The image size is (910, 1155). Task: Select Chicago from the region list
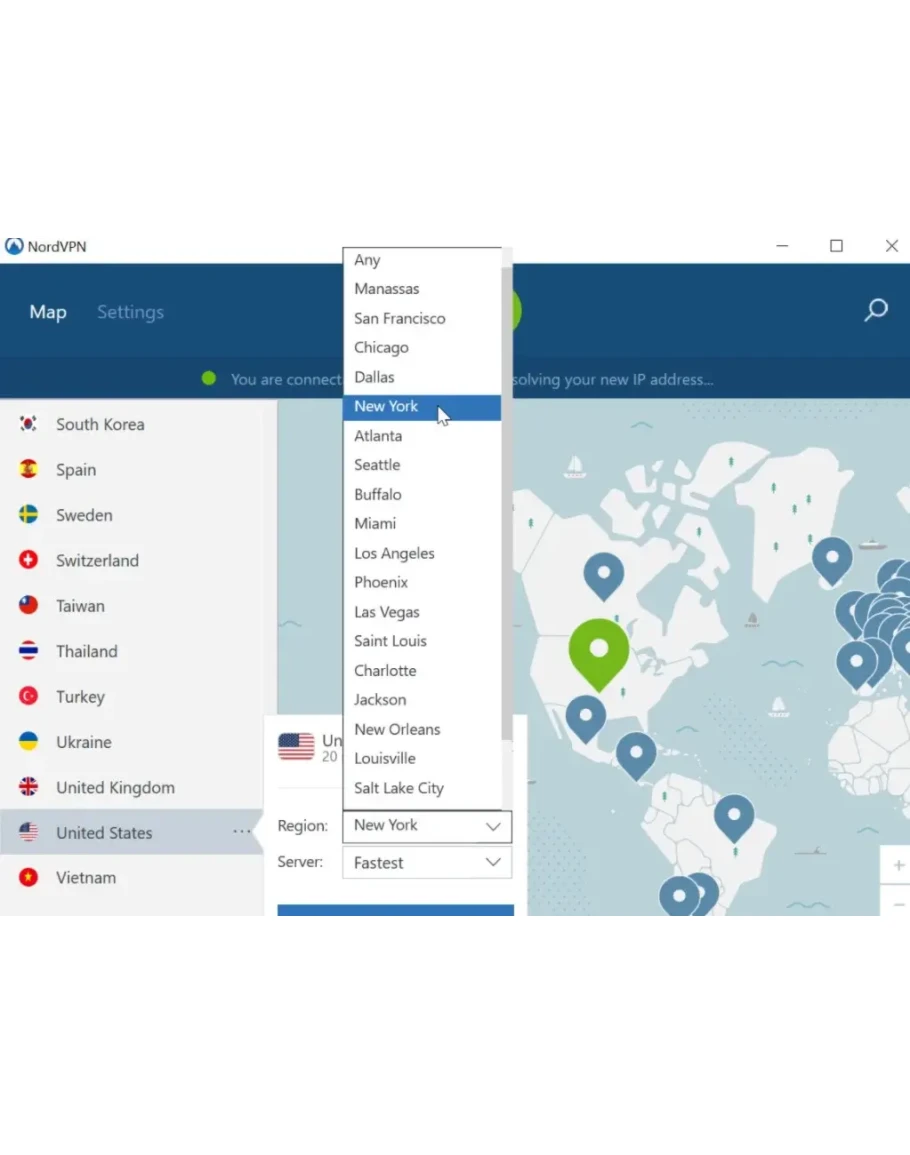381,348
